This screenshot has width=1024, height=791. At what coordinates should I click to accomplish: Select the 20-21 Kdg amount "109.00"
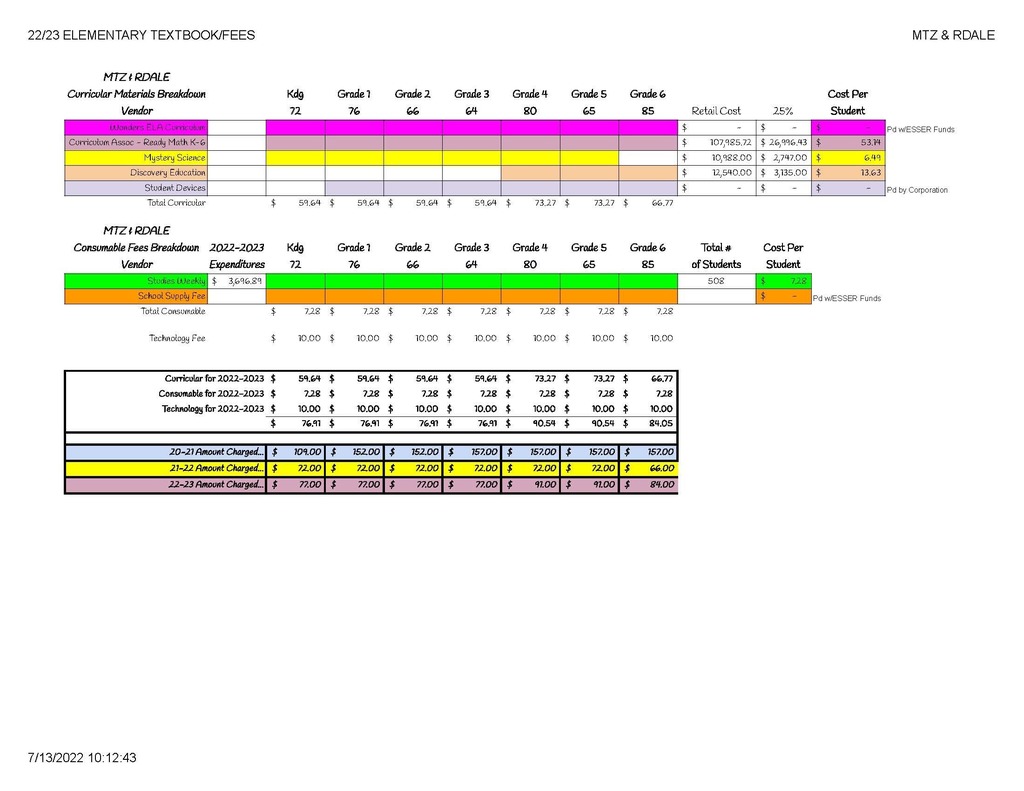(307, 451)
